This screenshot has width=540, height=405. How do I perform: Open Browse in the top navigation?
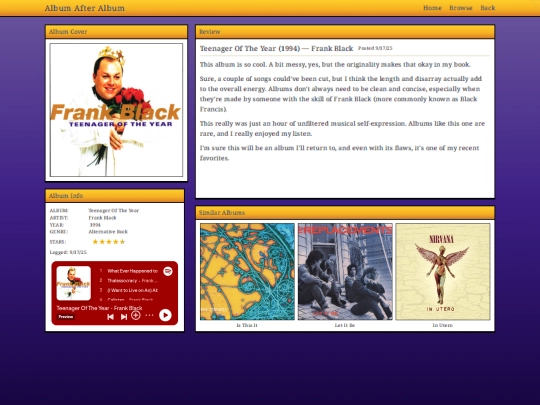[461, 8]
